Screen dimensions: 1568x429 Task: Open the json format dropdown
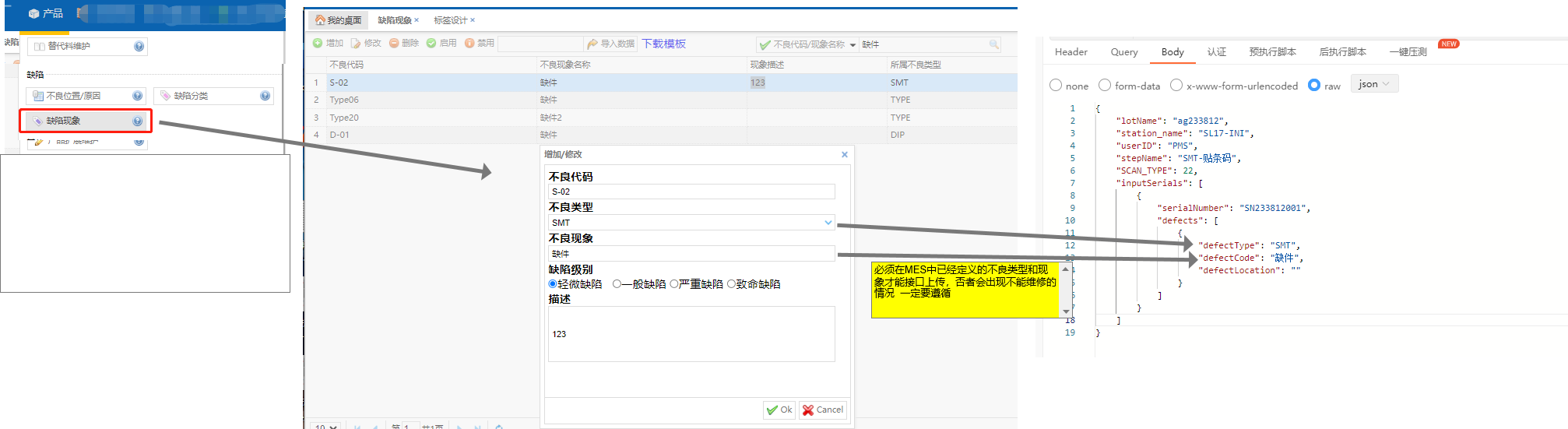click(x=1375, y=84)
